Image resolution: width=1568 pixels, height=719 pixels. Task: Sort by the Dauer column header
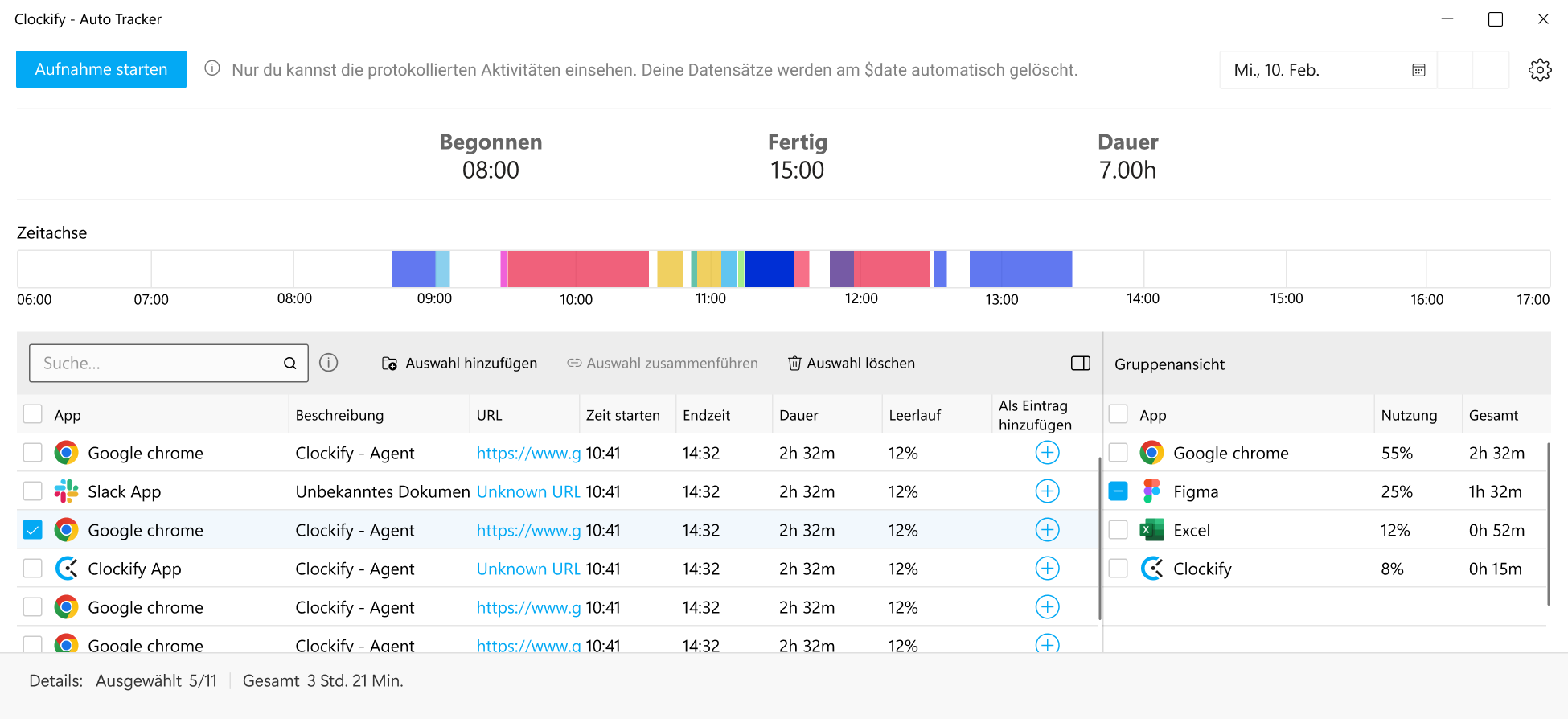(798, 415)
